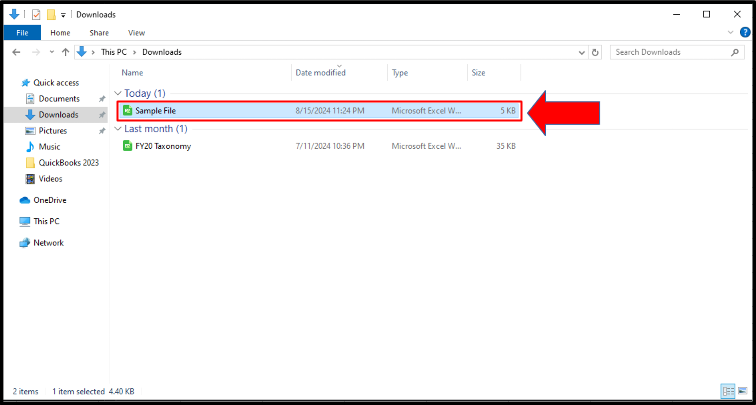Select Network in the navigation pane

[x=48, y=243]
